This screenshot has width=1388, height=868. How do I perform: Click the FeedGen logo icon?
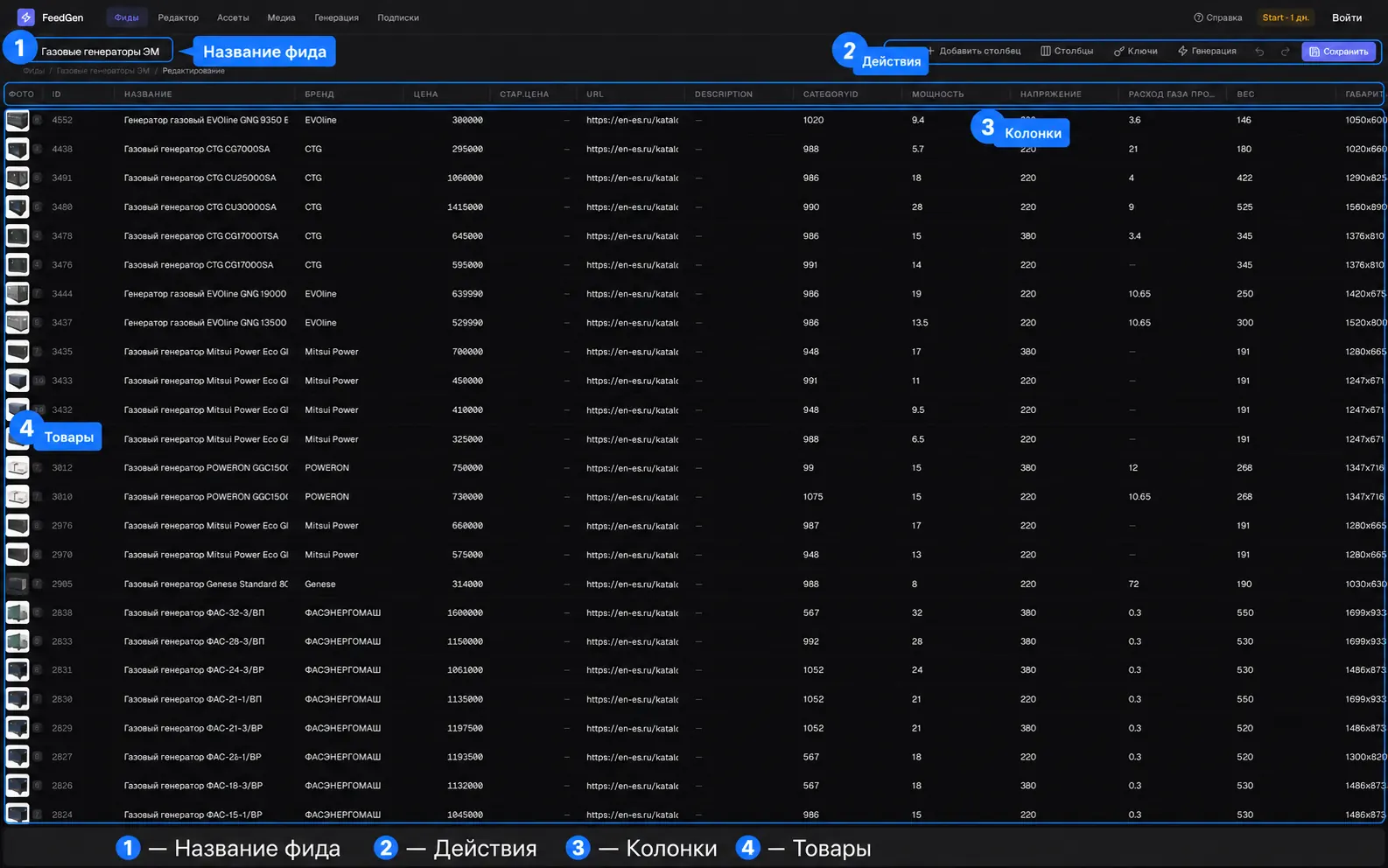click(x=26, y=17)
